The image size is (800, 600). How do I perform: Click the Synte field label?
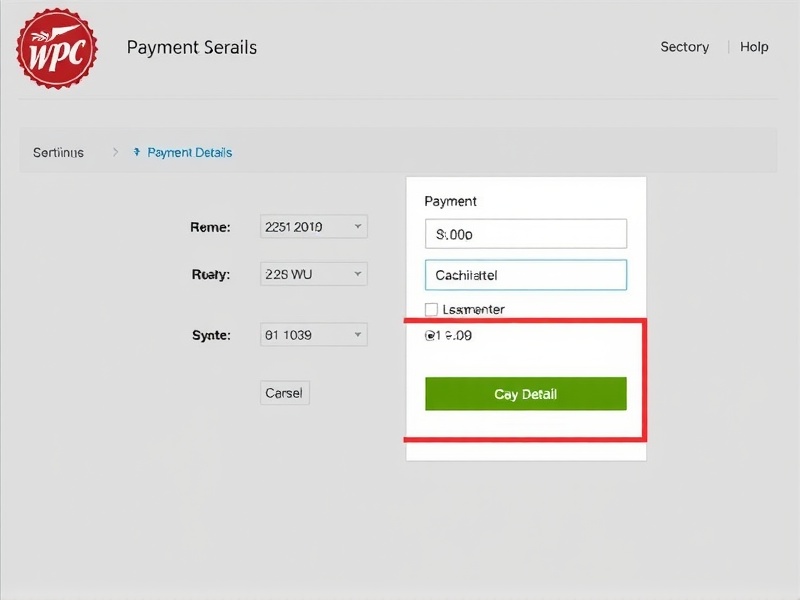pyautogui.click(x=210, y=335)
